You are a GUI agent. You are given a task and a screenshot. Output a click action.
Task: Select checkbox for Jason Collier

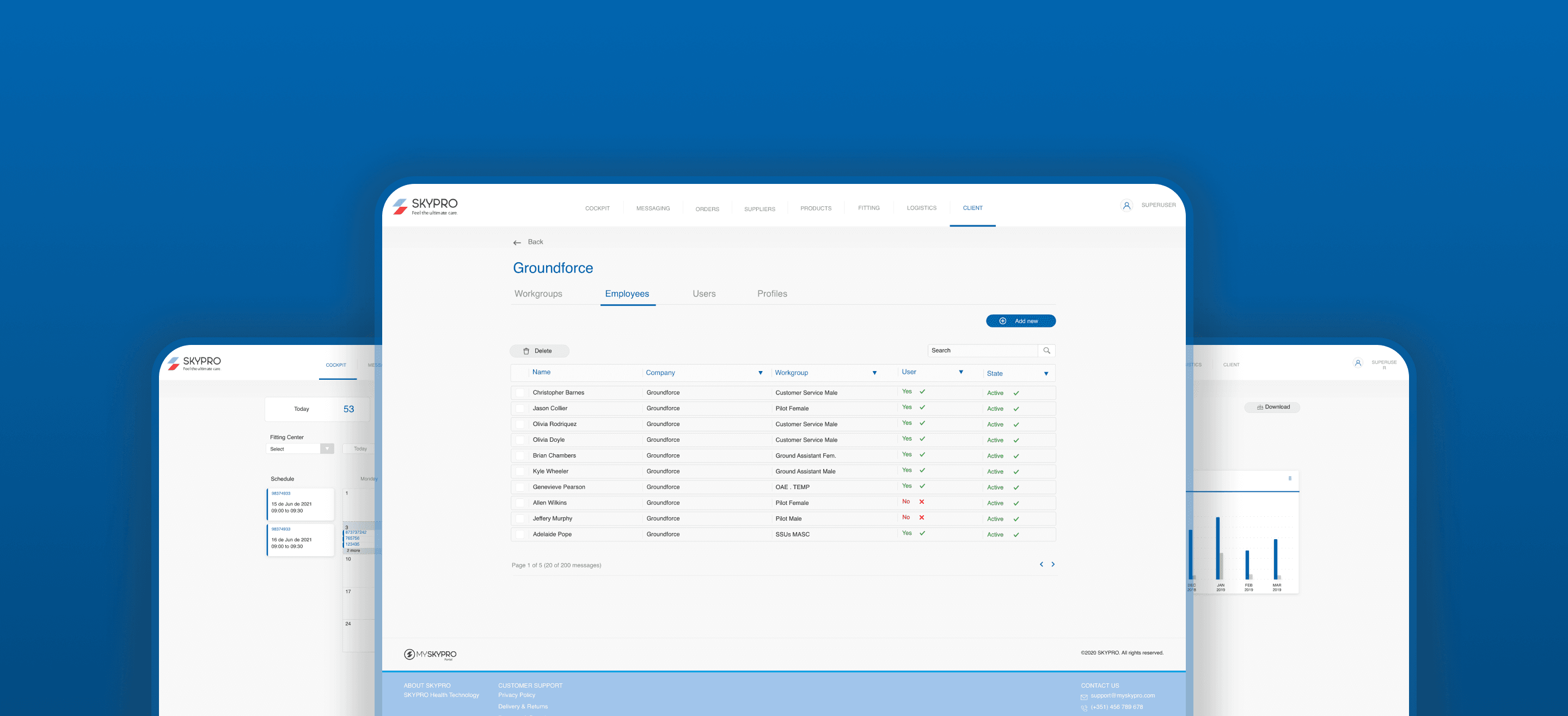coord(520,409)
